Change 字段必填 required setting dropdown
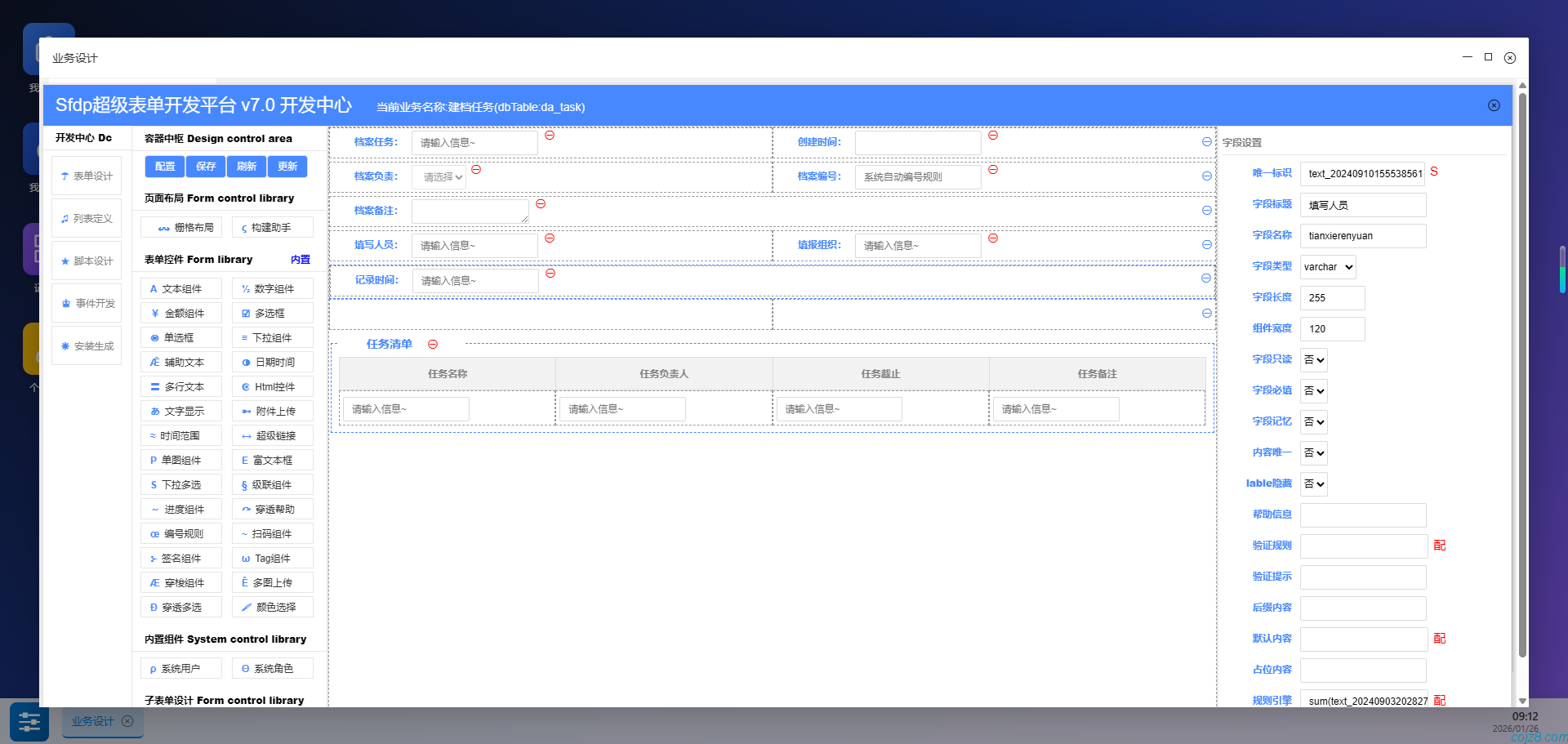This screenshot has width=1568, height=744. tap(1313, 390)
